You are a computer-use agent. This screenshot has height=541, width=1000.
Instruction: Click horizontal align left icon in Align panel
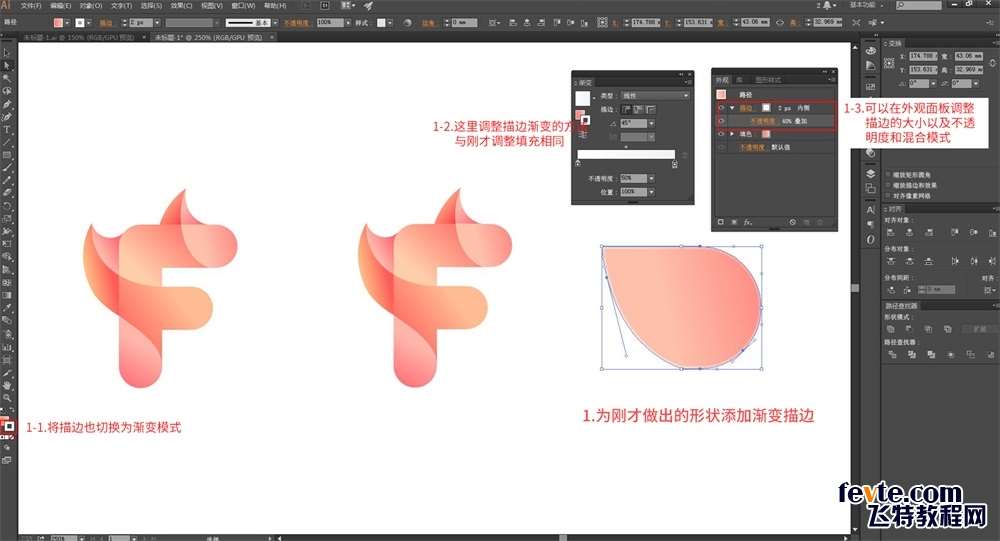coord(891,233)
